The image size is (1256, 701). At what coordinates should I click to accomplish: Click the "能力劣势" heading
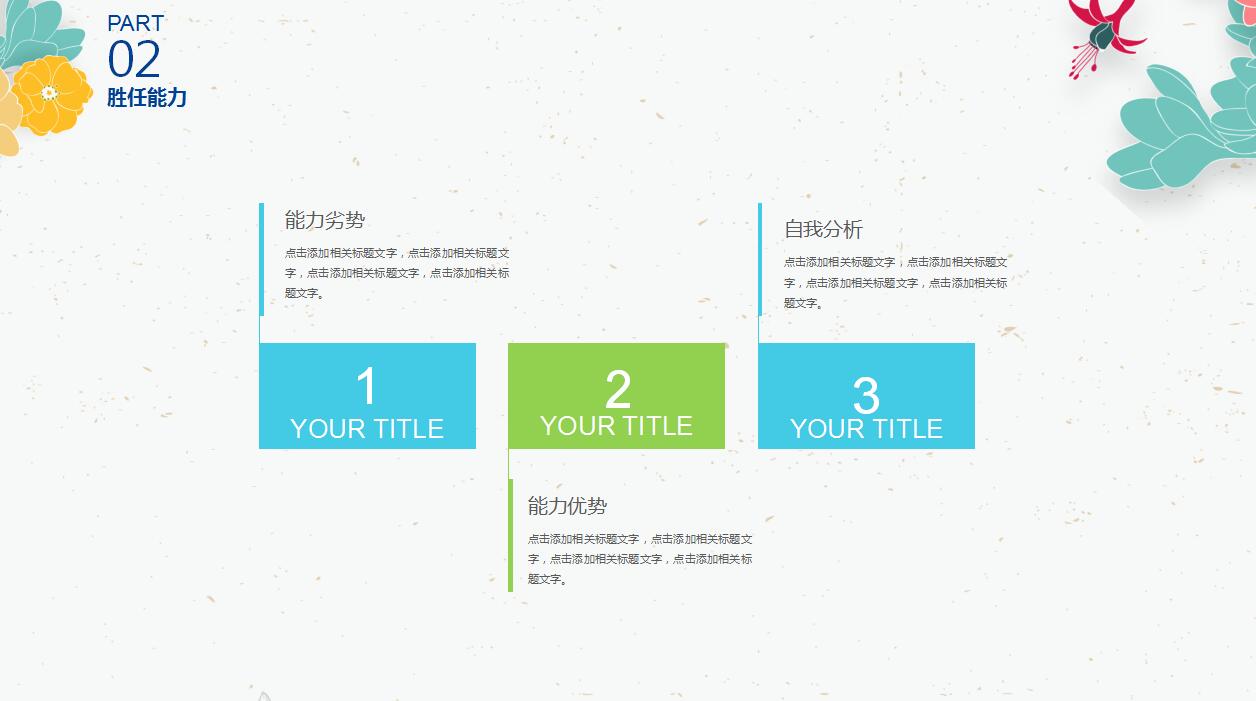tap(325, 221)
